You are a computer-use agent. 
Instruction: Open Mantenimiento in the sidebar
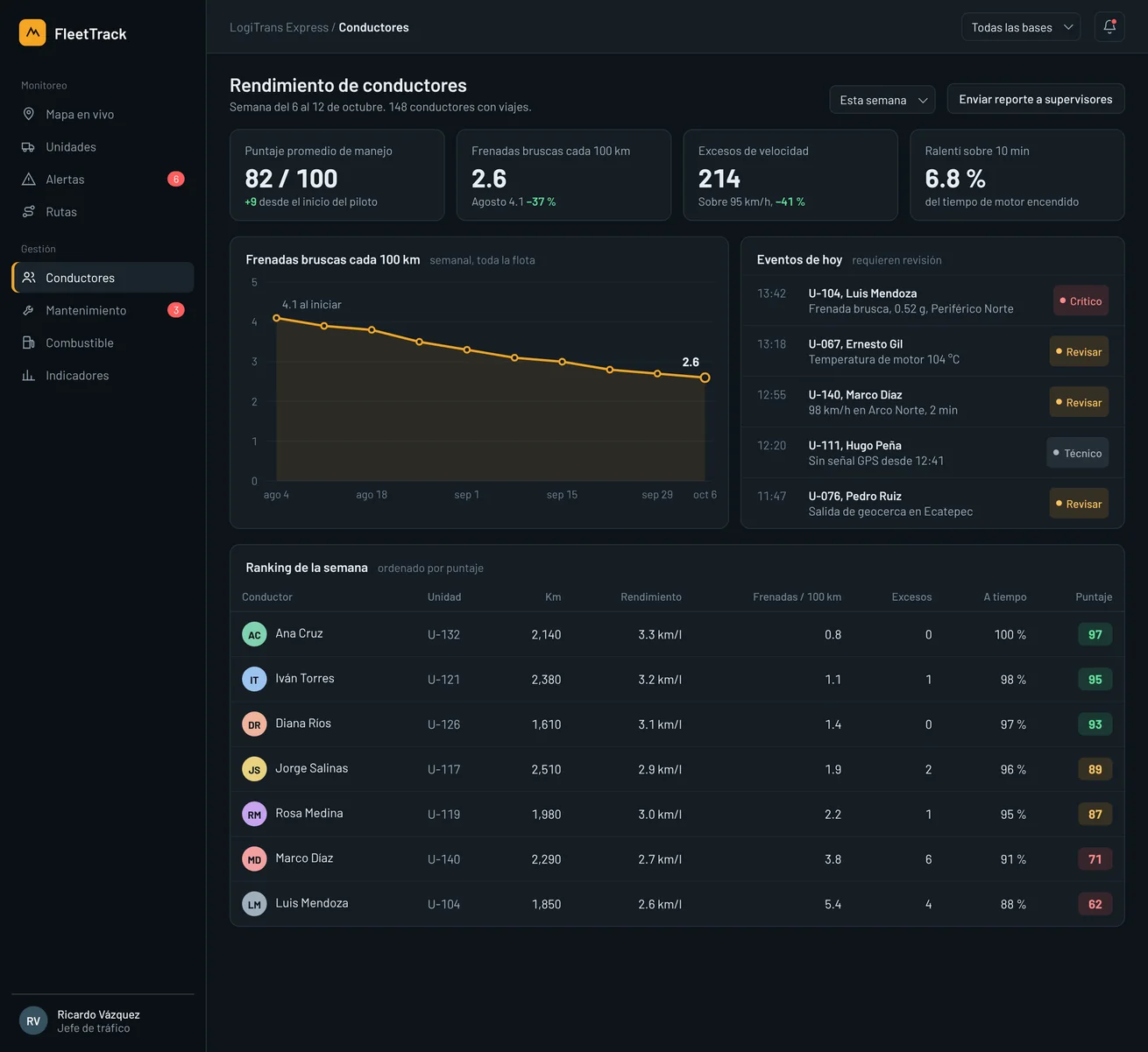(103, 310)
